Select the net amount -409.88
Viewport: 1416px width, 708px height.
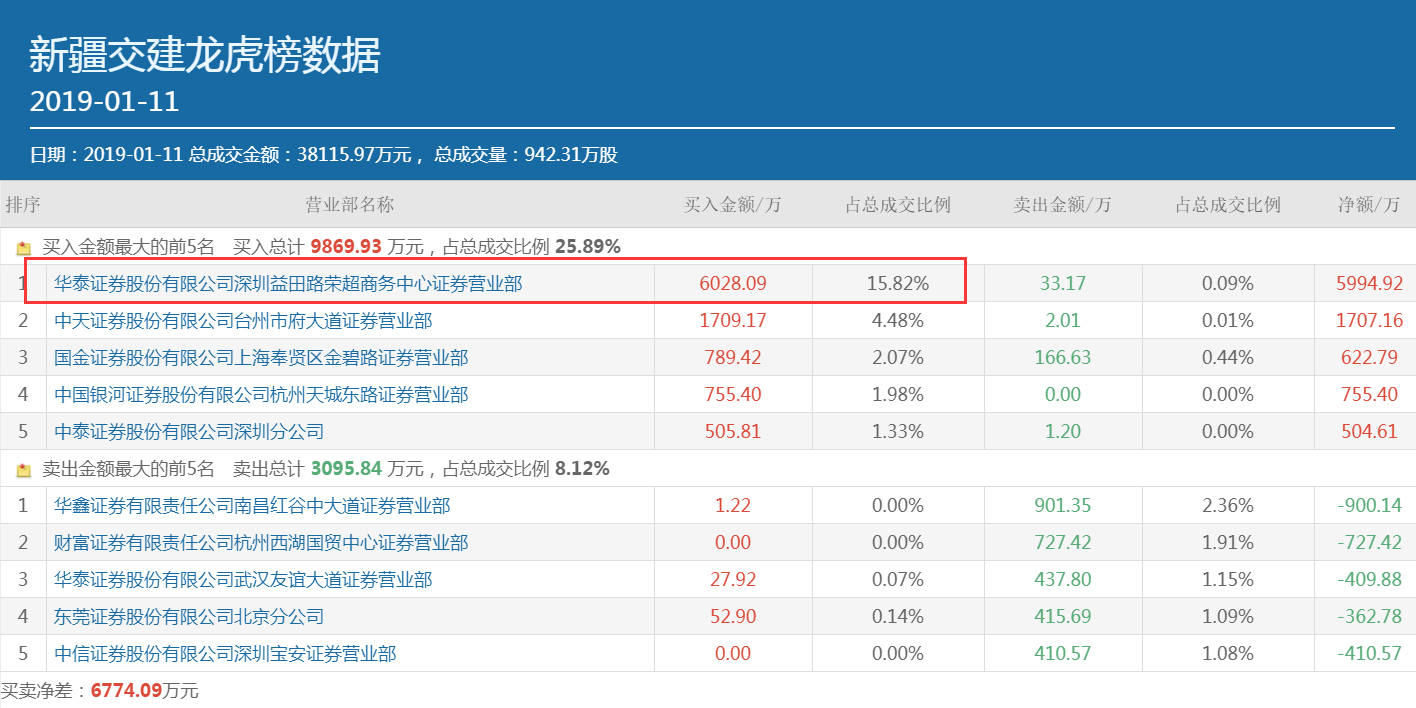pos(1369,580)
